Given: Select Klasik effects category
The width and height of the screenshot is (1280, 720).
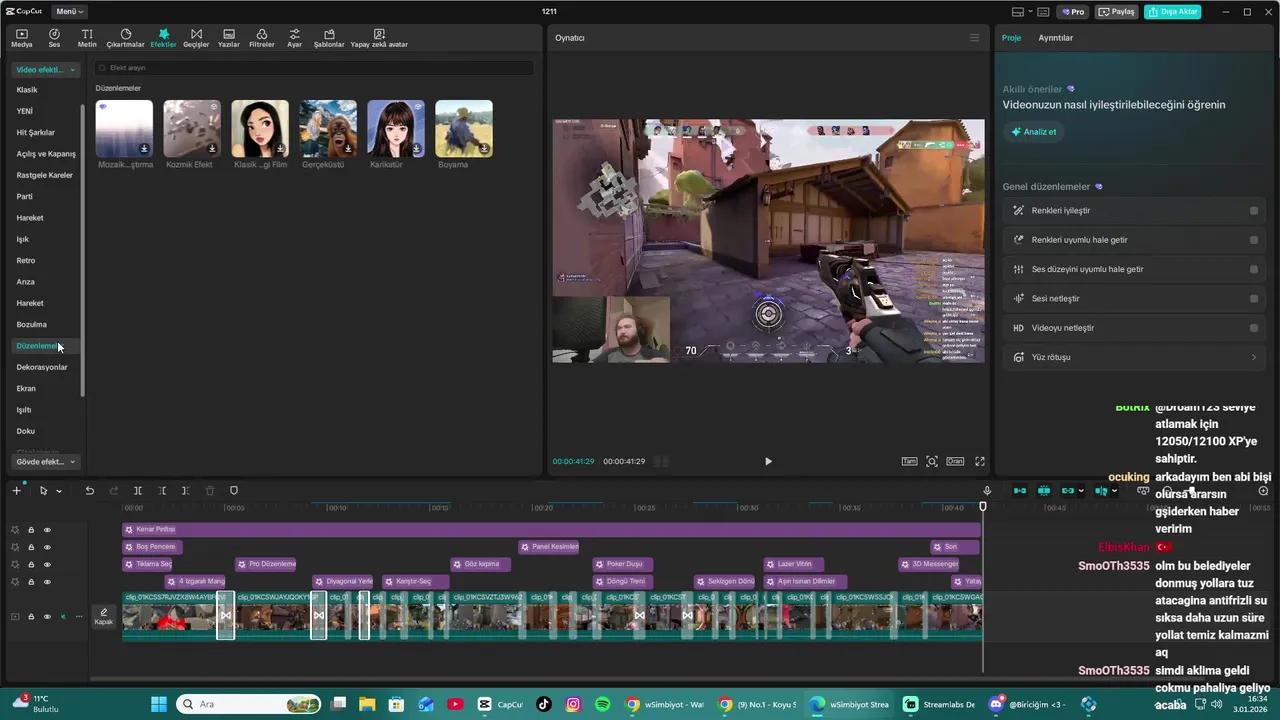Looking at the screenshot, I should point(27,90).
